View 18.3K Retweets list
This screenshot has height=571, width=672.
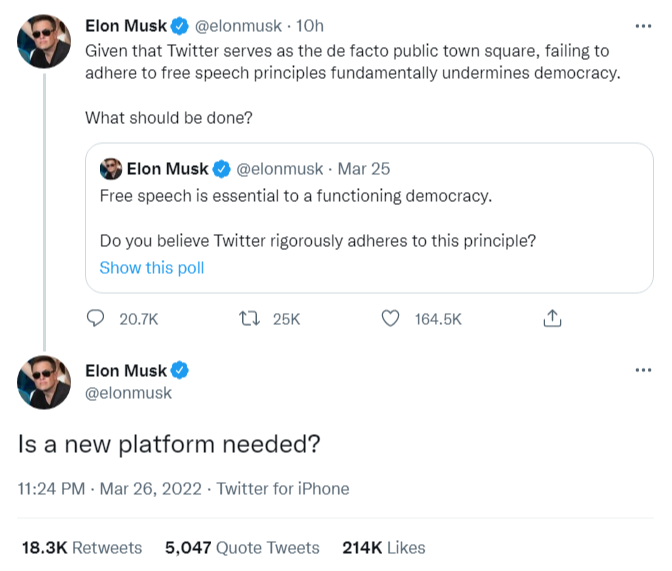[x=82, y=547]
